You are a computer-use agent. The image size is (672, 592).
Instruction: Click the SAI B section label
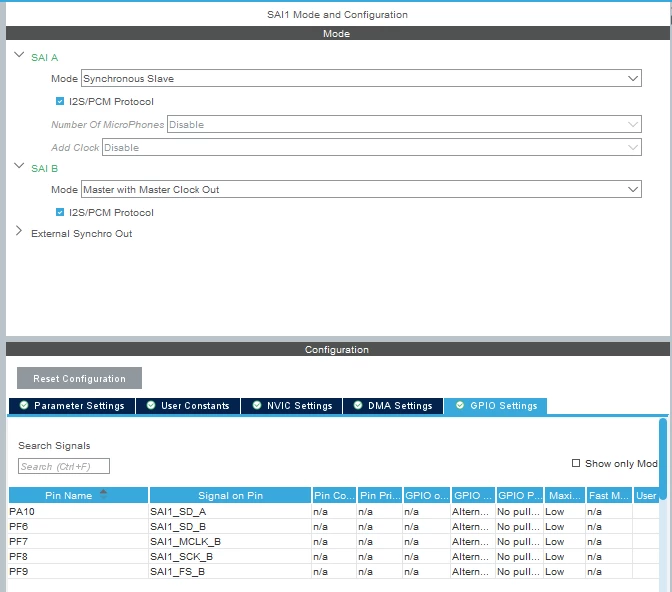(x=45, y=168)
